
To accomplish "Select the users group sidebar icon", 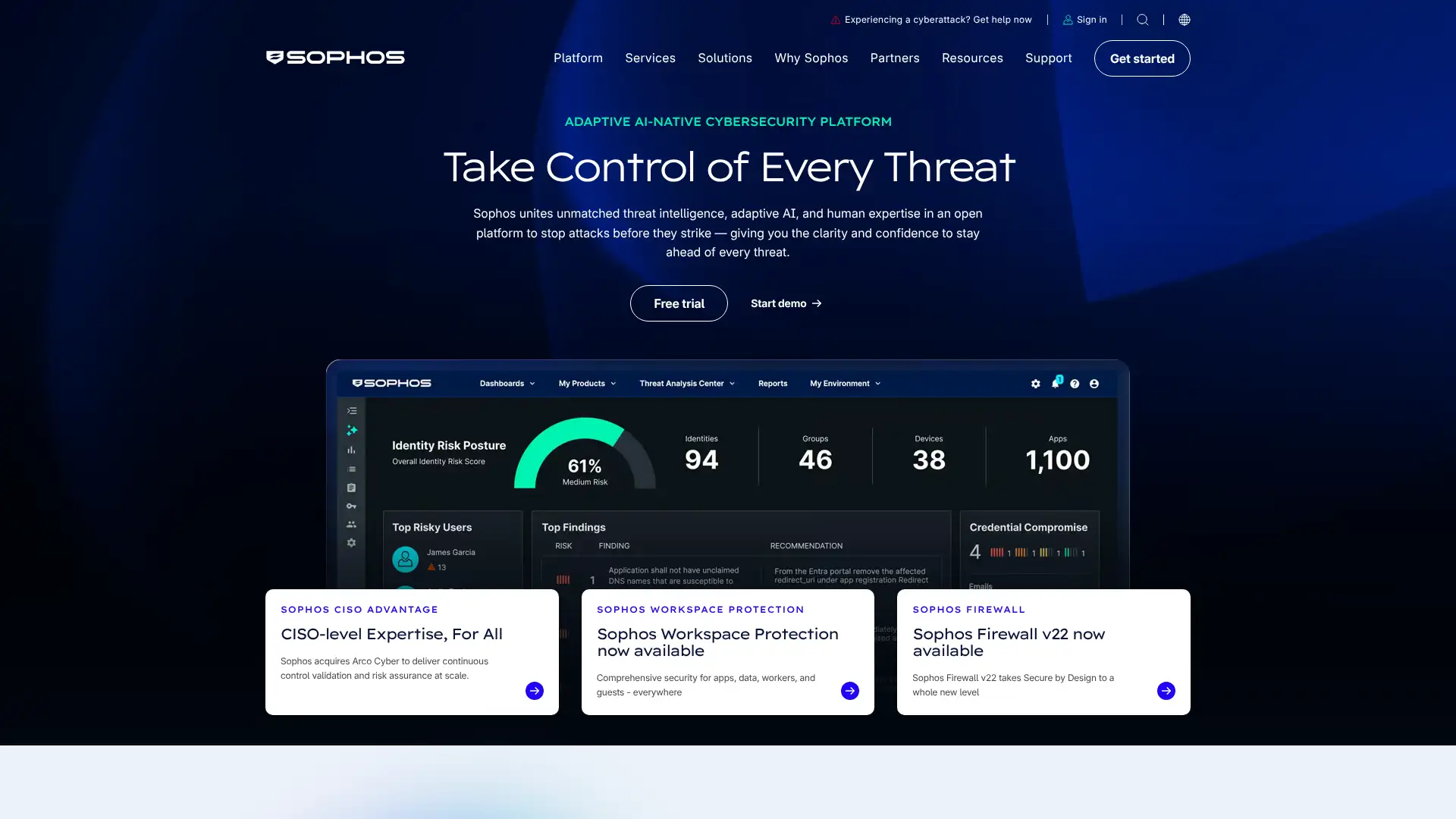I will pyautogui.click(x=351, y=524).
